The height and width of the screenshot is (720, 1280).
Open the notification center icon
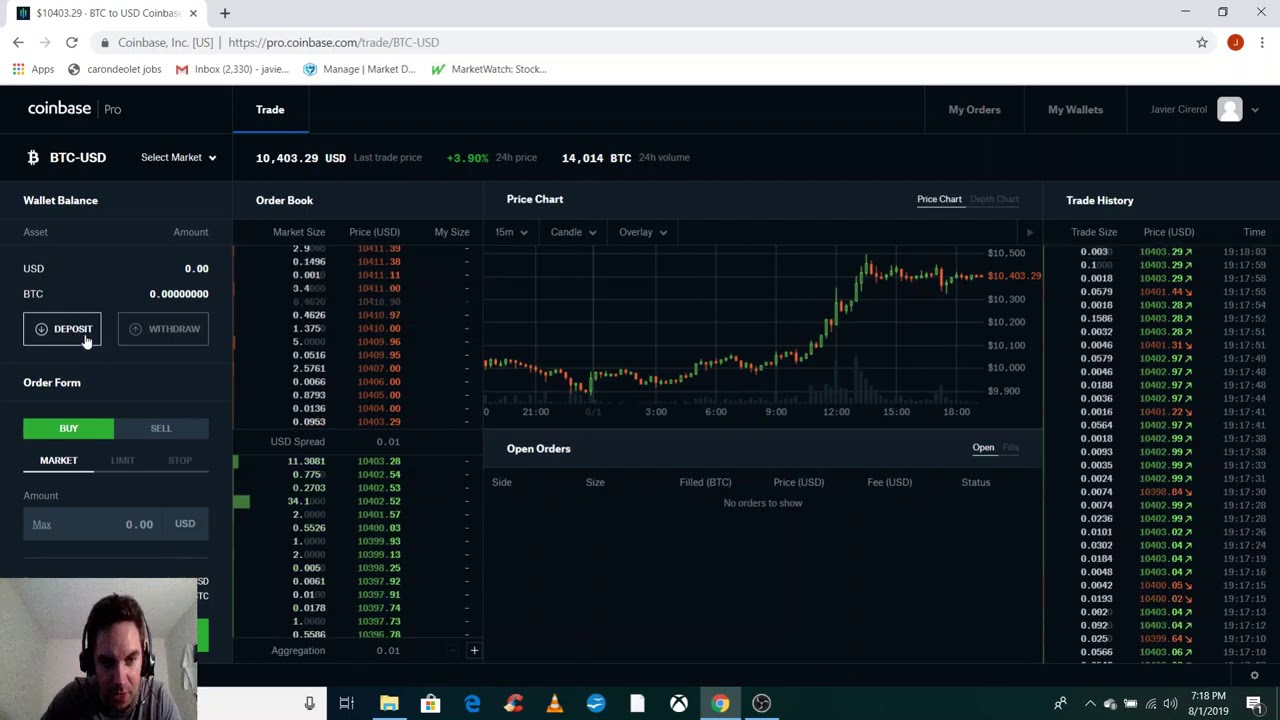tap(1256, 703)
